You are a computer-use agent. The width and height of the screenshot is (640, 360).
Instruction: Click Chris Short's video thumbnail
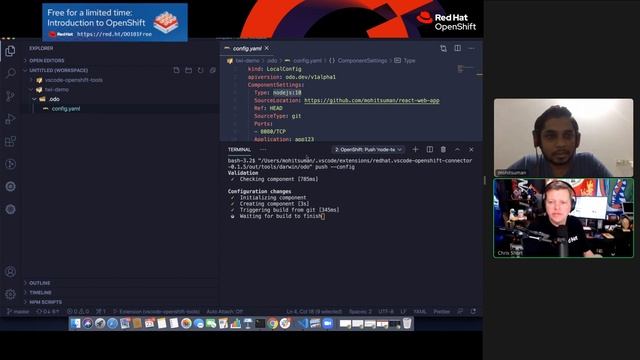(564, 218)
